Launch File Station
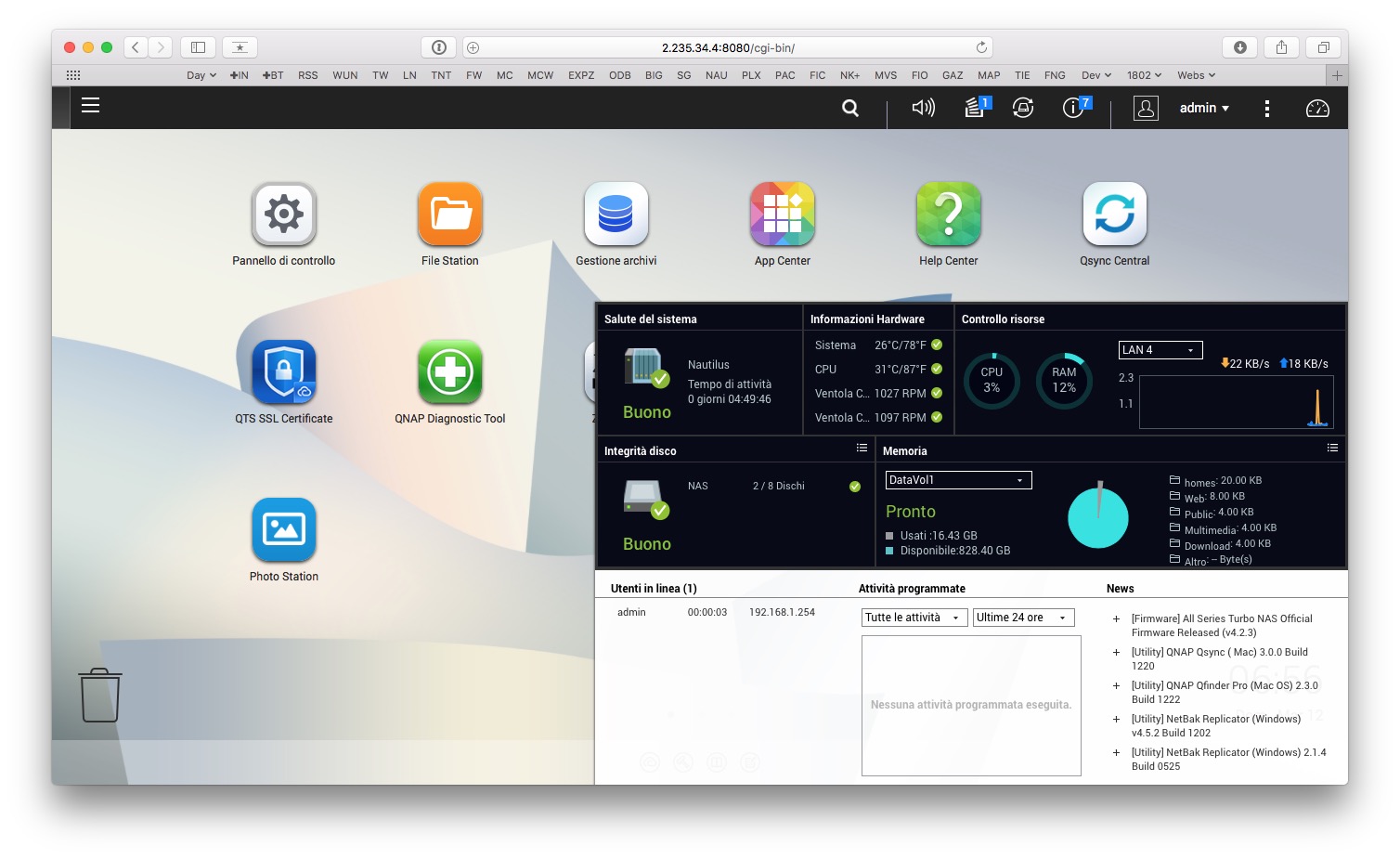Screen dimensions: 1400x859 (x=450, y=214)
